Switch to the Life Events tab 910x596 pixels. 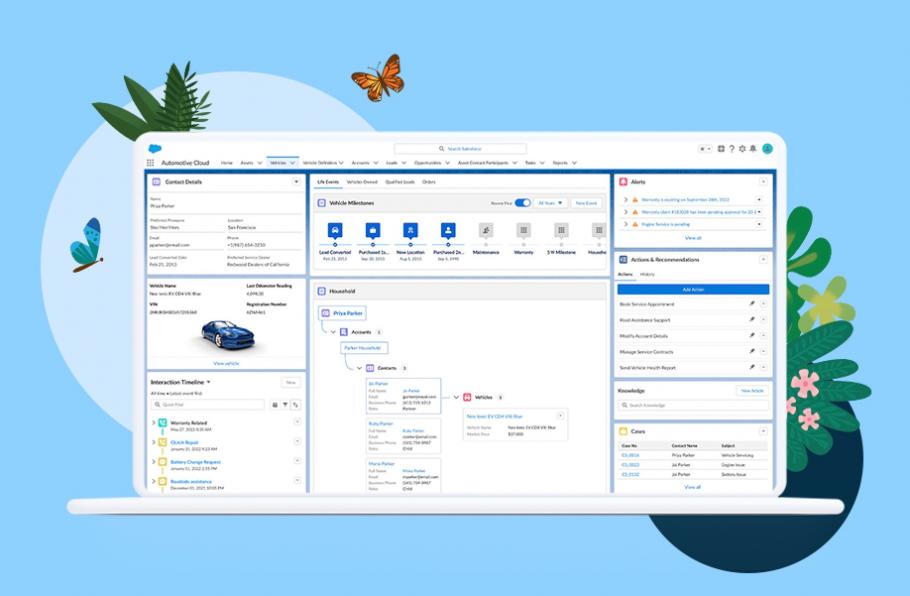pyautogui.click(x=328, y=182)
